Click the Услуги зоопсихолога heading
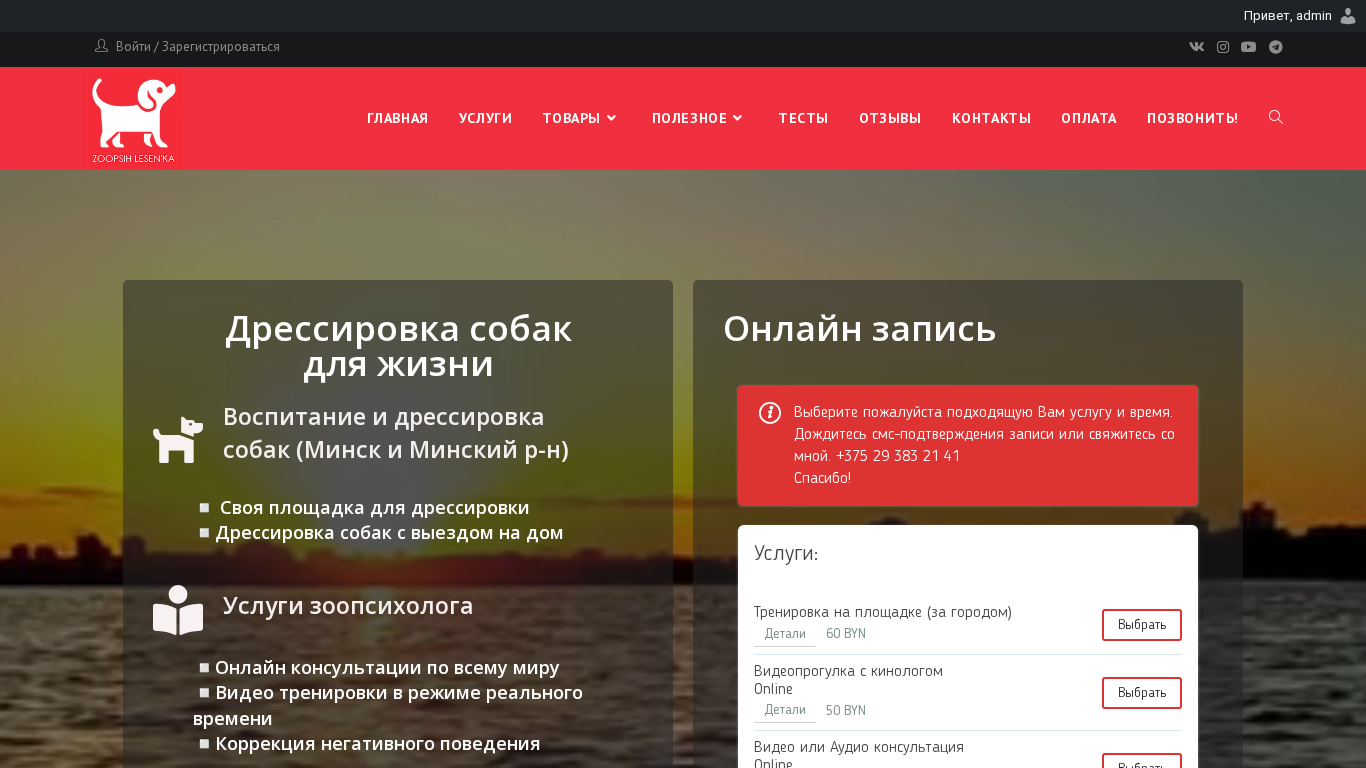 click(x=348, y=606)
